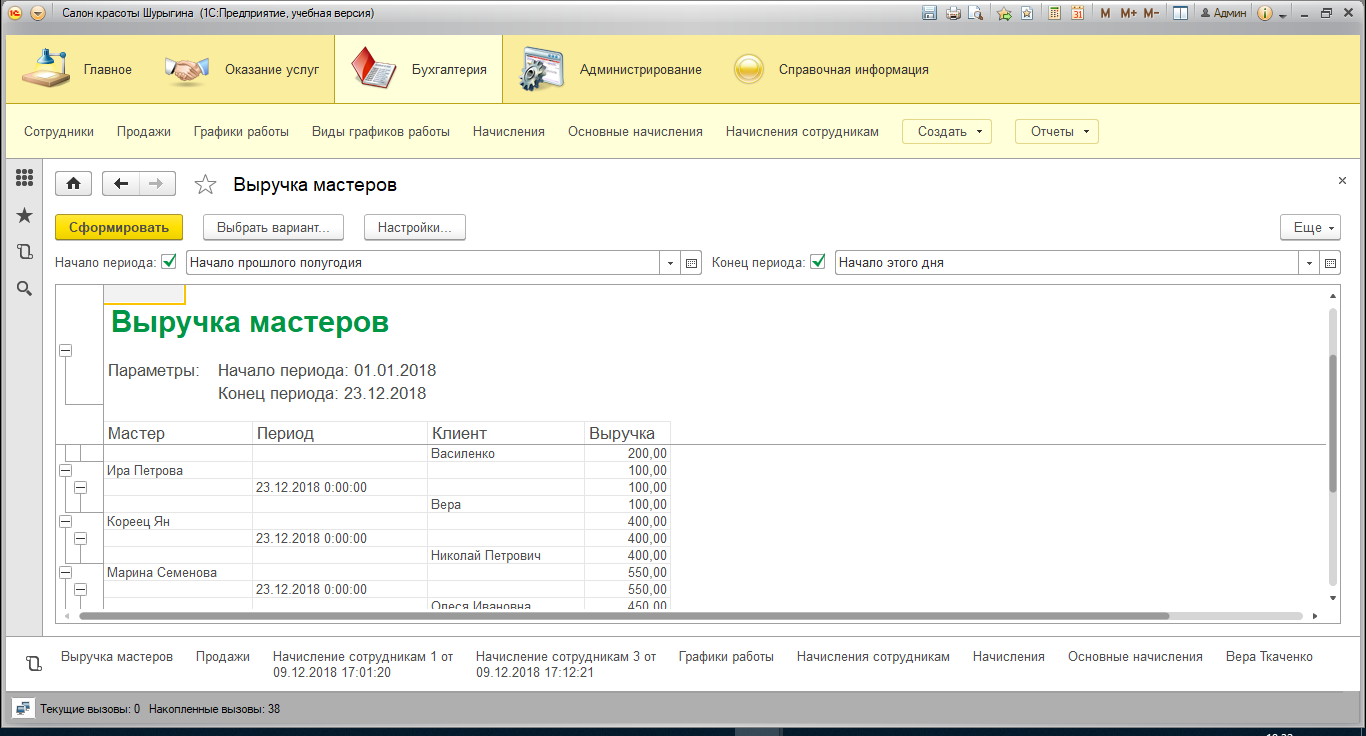Image resolution: width=1366 pixels, height=736 pixels.
Task: Open the Создать dropdown
Action: pos(946,131)
